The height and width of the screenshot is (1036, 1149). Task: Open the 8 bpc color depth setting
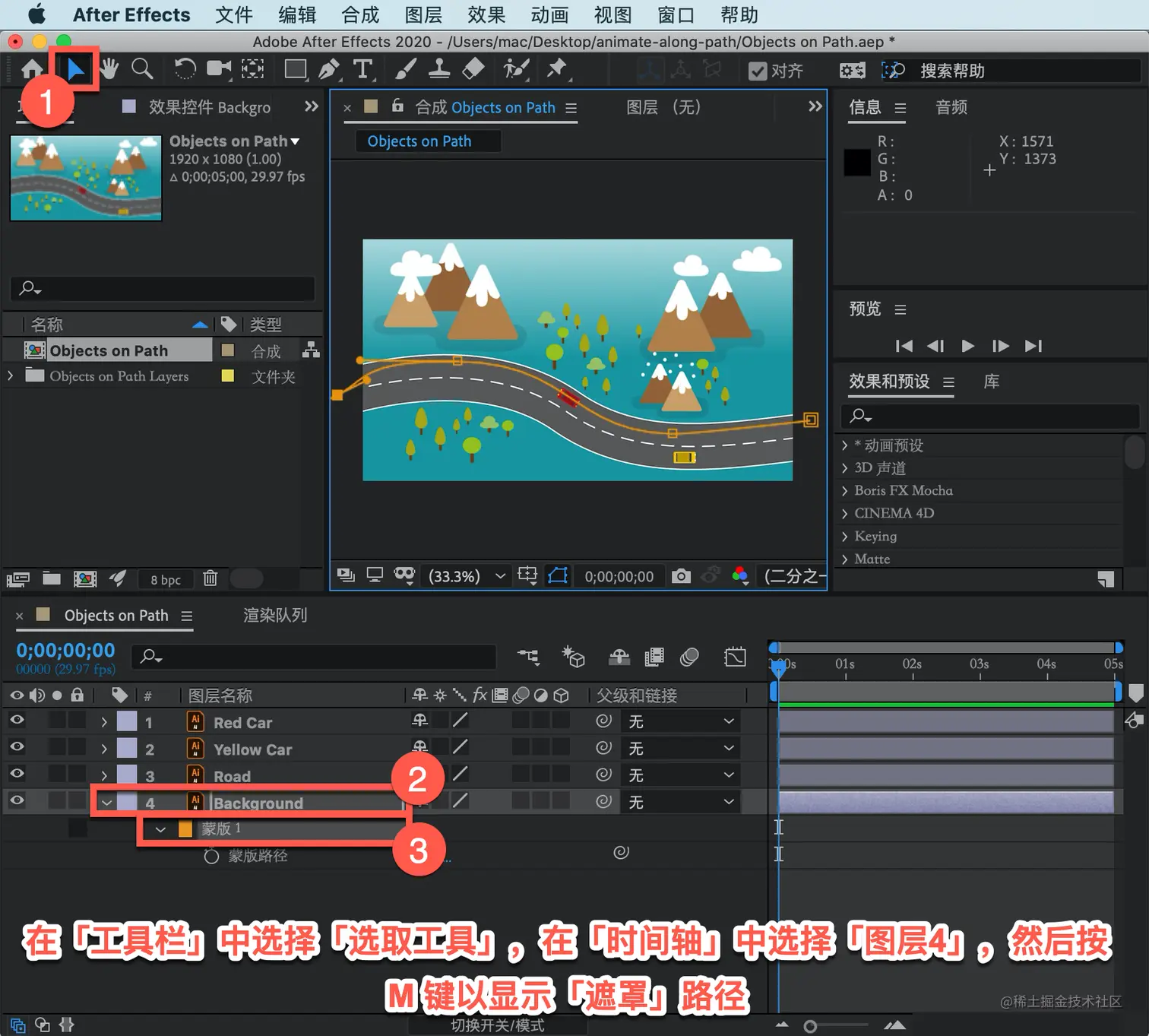(x=166, y=579)
